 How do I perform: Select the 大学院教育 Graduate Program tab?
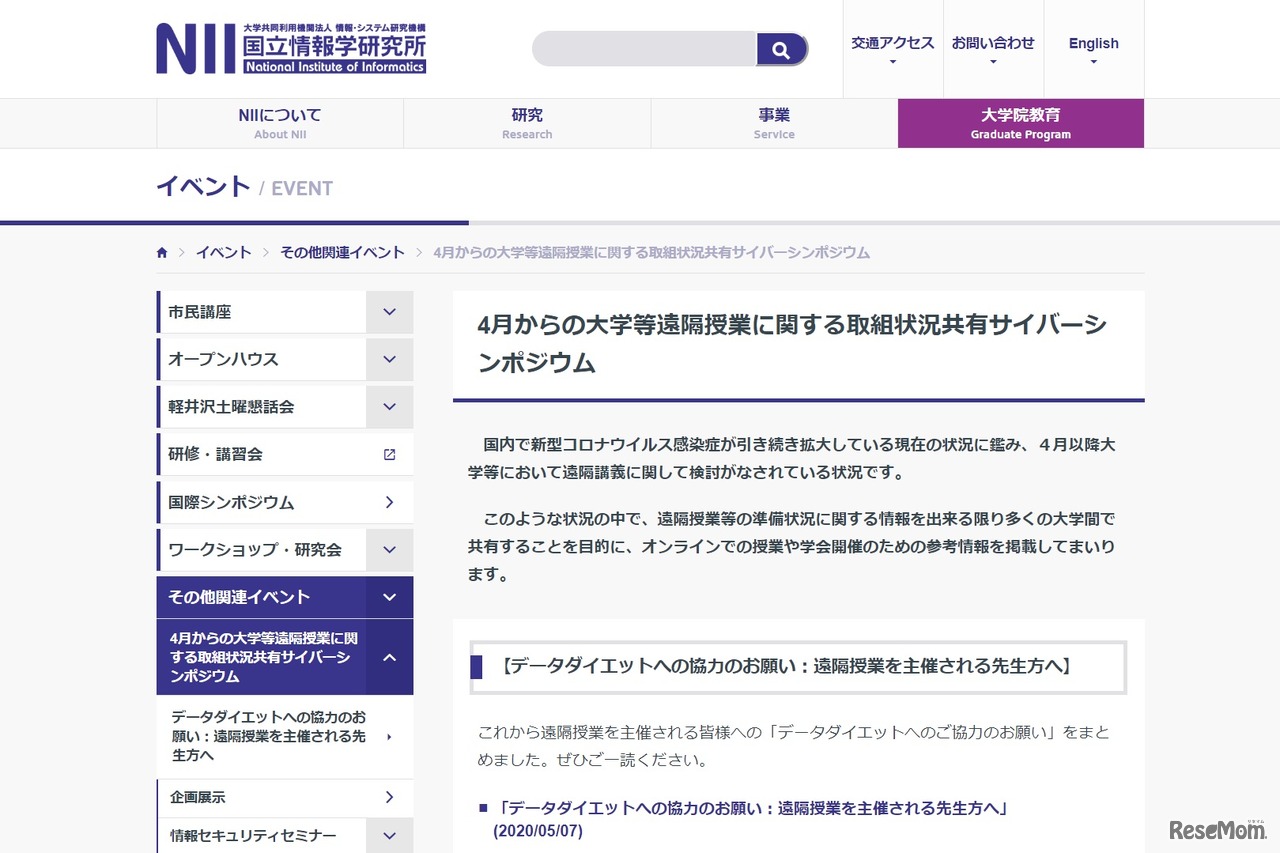(x=1020, y=122)
